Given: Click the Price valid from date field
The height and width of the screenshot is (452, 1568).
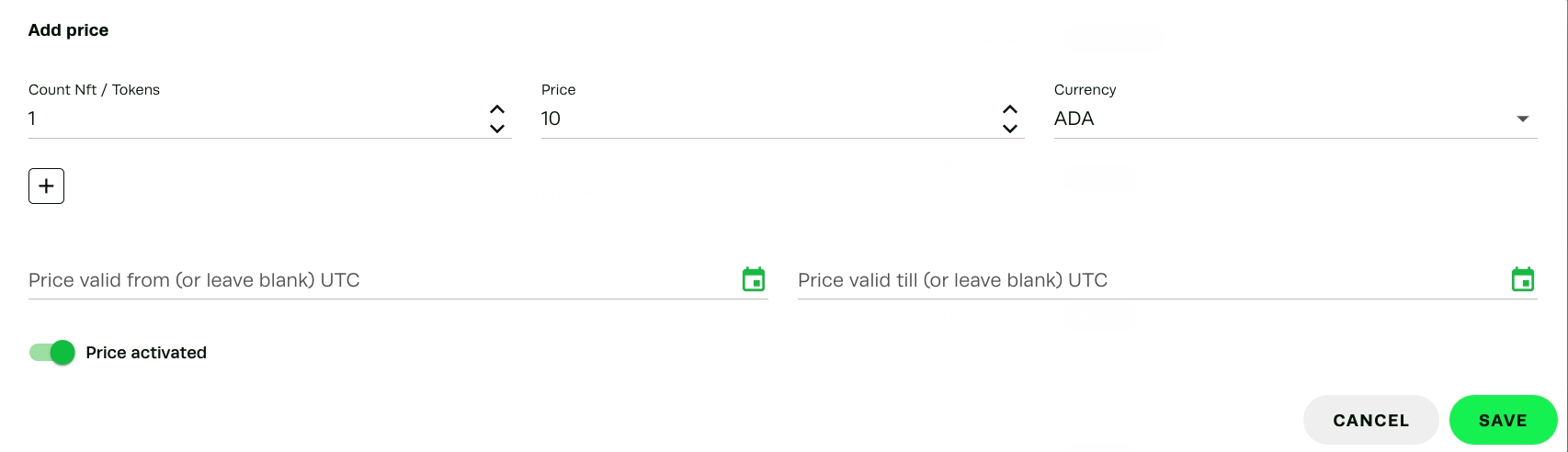Looking at the screenshot, I should point(377,280).
